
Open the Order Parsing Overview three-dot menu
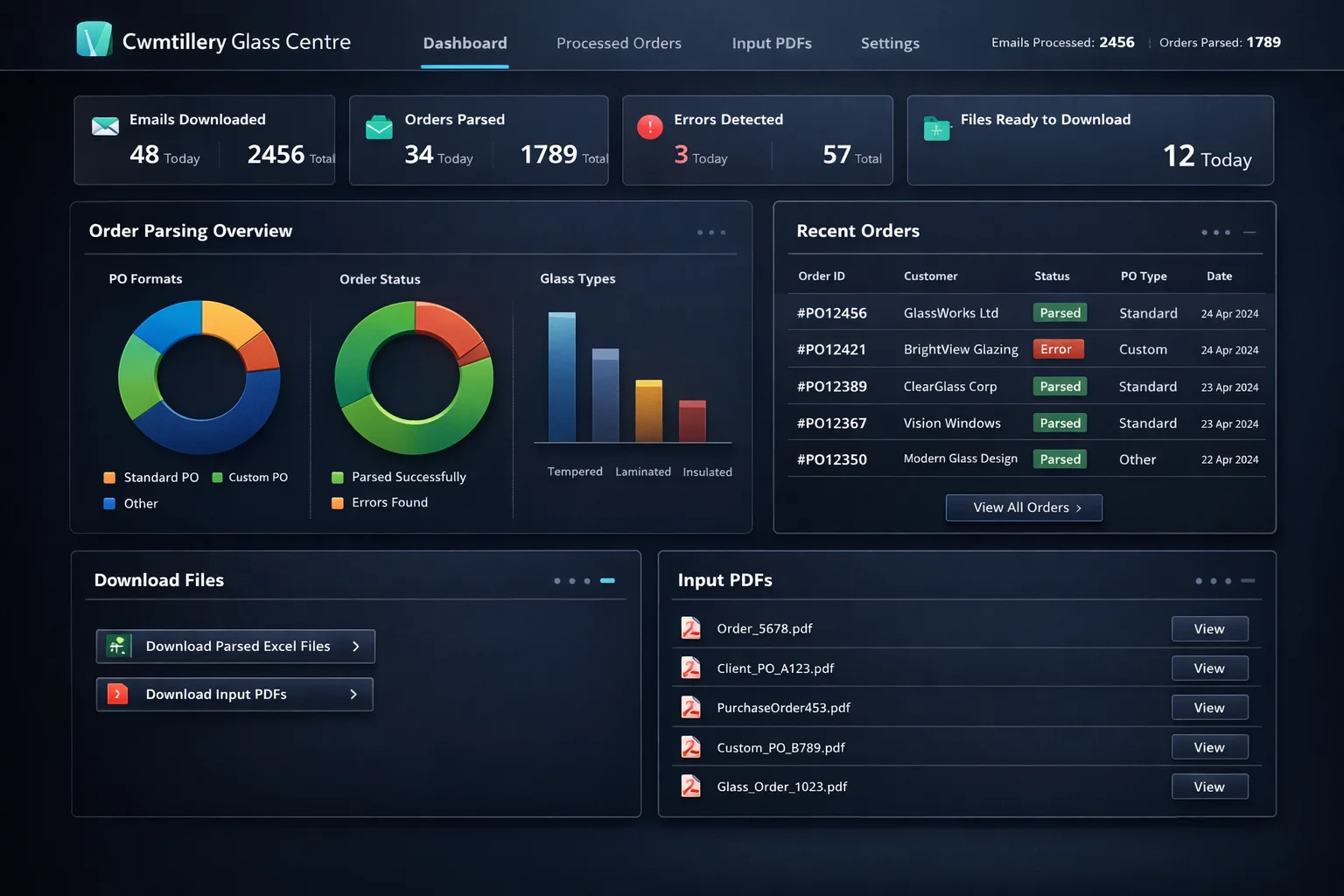711,233
